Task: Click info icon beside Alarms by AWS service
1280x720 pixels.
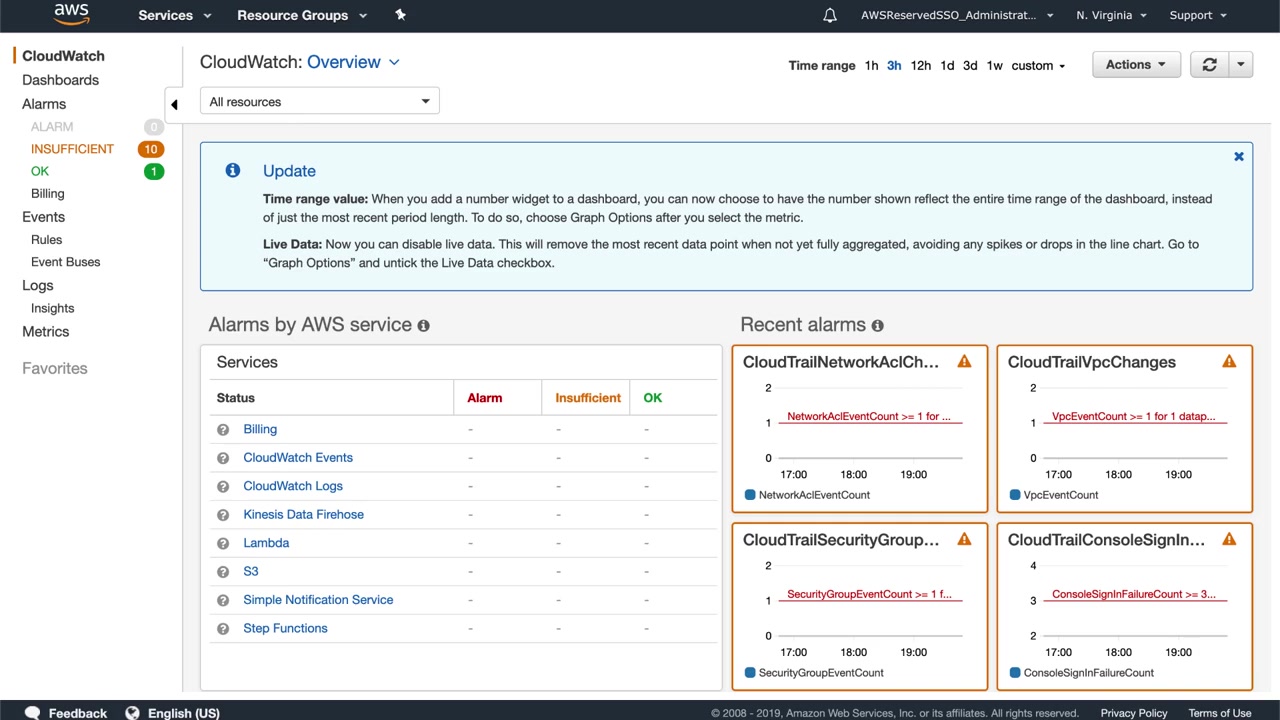Action: (x=423, y=326)
